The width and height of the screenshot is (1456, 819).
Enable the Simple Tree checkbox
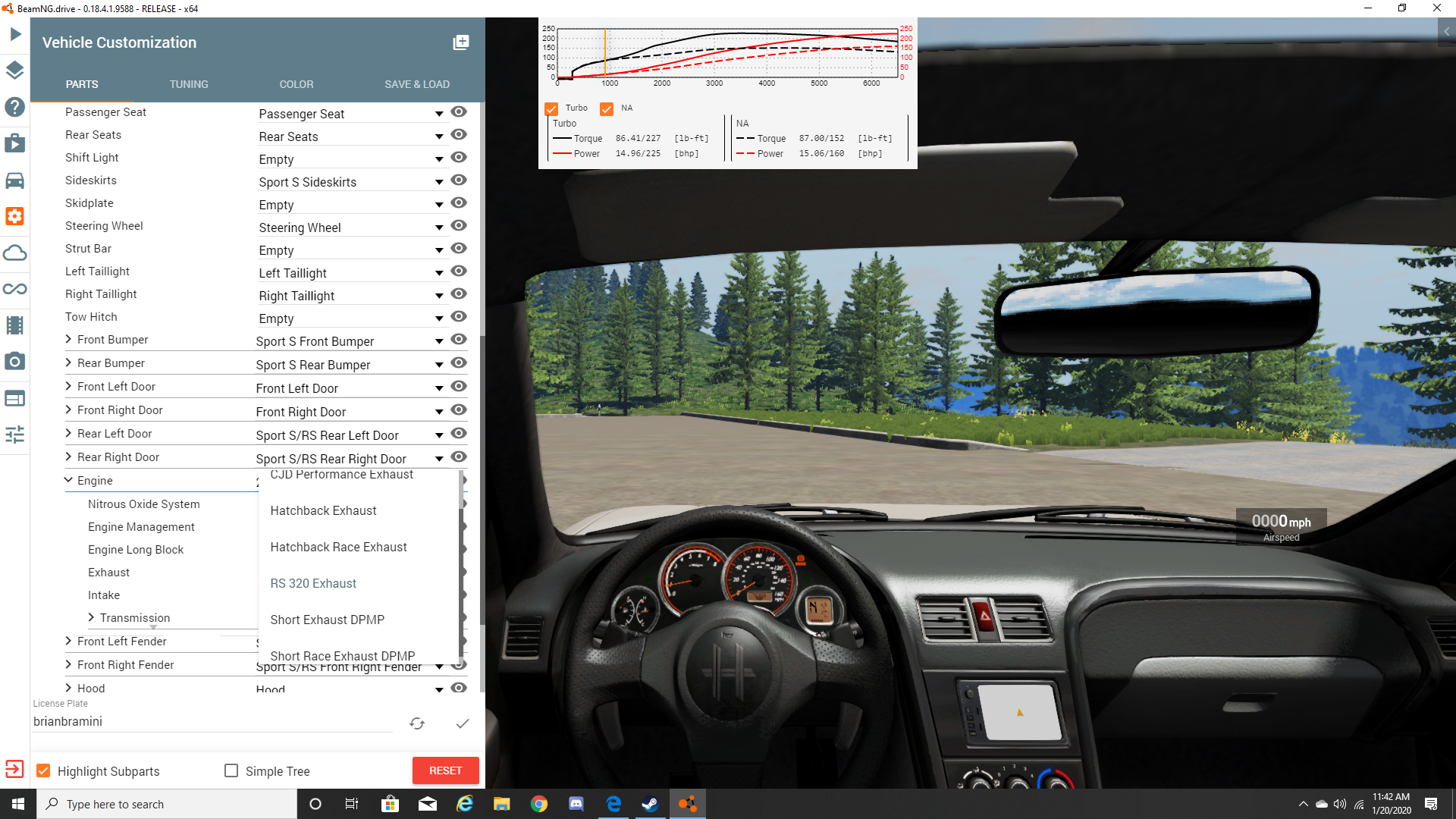pos(231,771)
